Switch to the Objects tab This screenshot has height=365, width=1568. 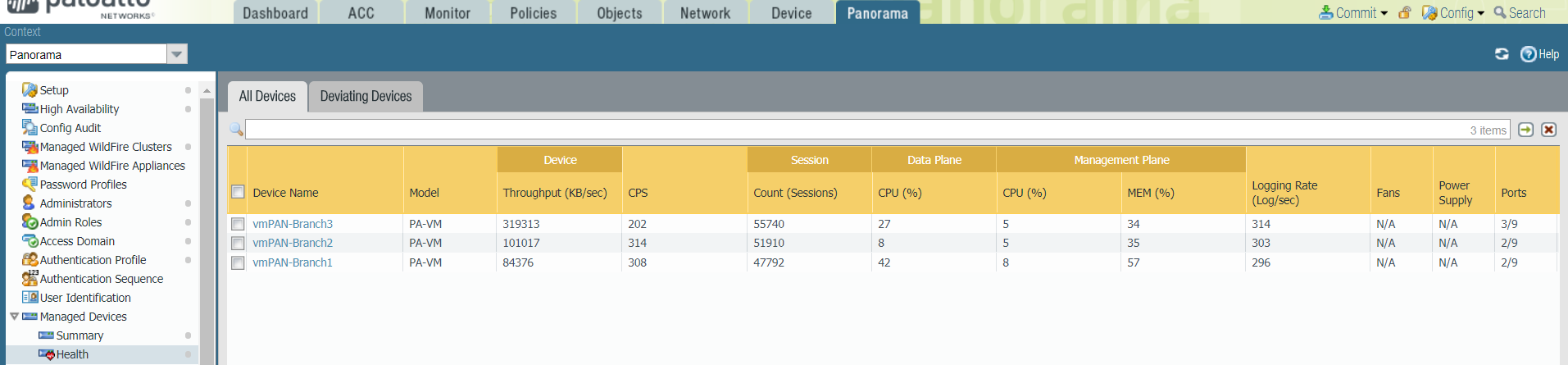coord(620,13)
